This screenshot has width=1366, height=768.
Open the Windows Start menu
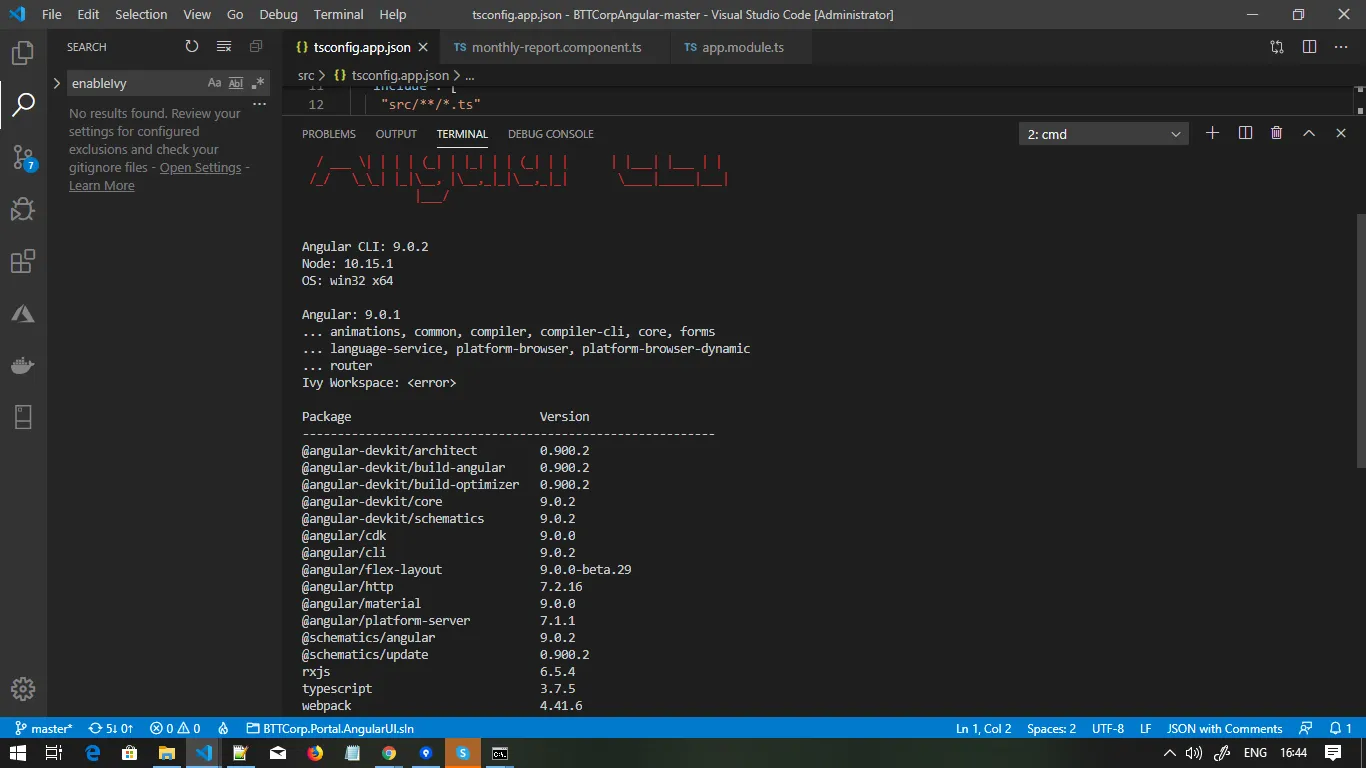[18, 753]
